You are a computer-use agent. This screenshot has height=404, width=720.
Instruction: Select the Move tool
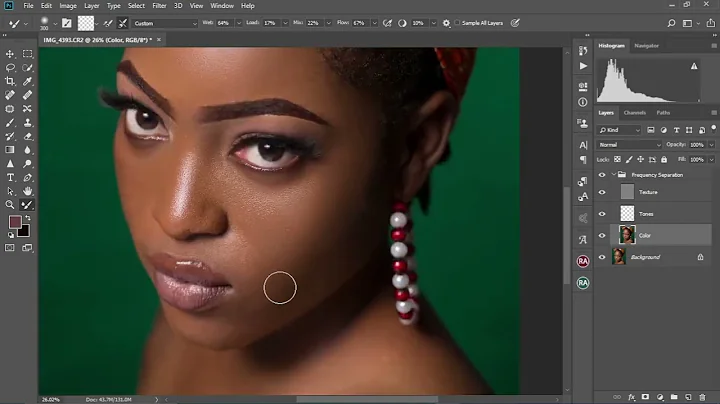[10, 54]
